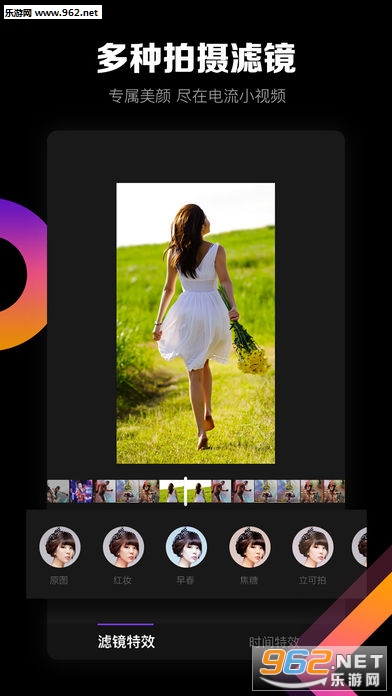Select the white dress frame left of playhead

pos(172,491)
